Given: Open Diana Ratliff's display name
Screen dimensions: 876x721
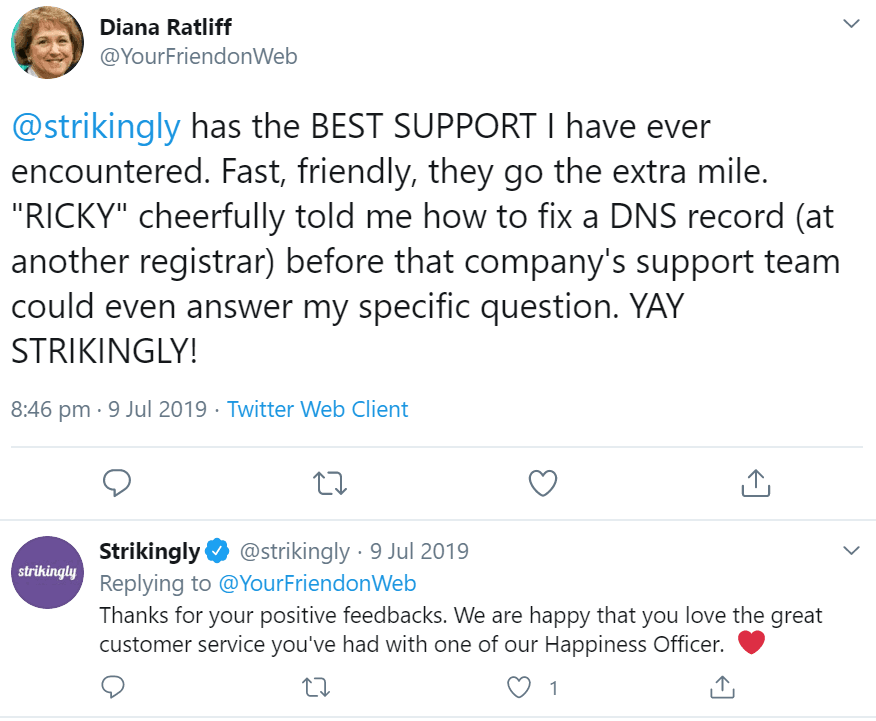Looking at the screenshot, I should (165, 27).
